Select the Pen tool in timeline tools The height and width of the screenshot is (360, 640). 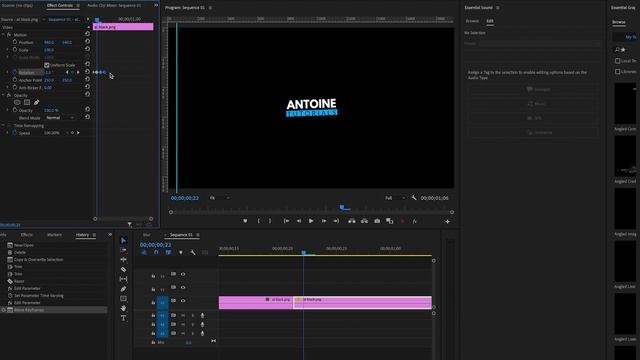(123, 289)
